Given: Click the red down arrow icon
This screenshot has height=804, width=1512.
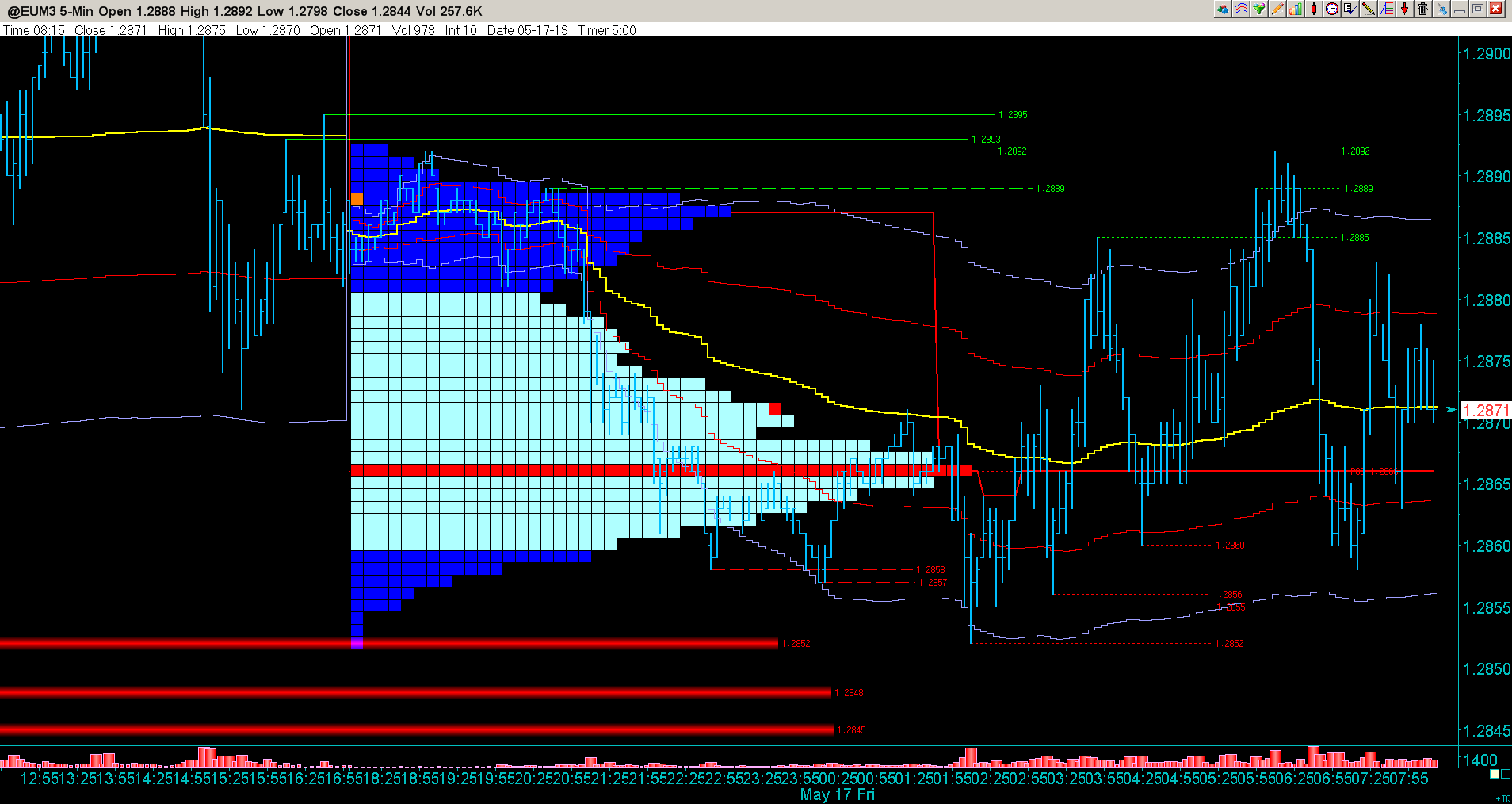Looking at the screenshot, I should (1404, 9).
